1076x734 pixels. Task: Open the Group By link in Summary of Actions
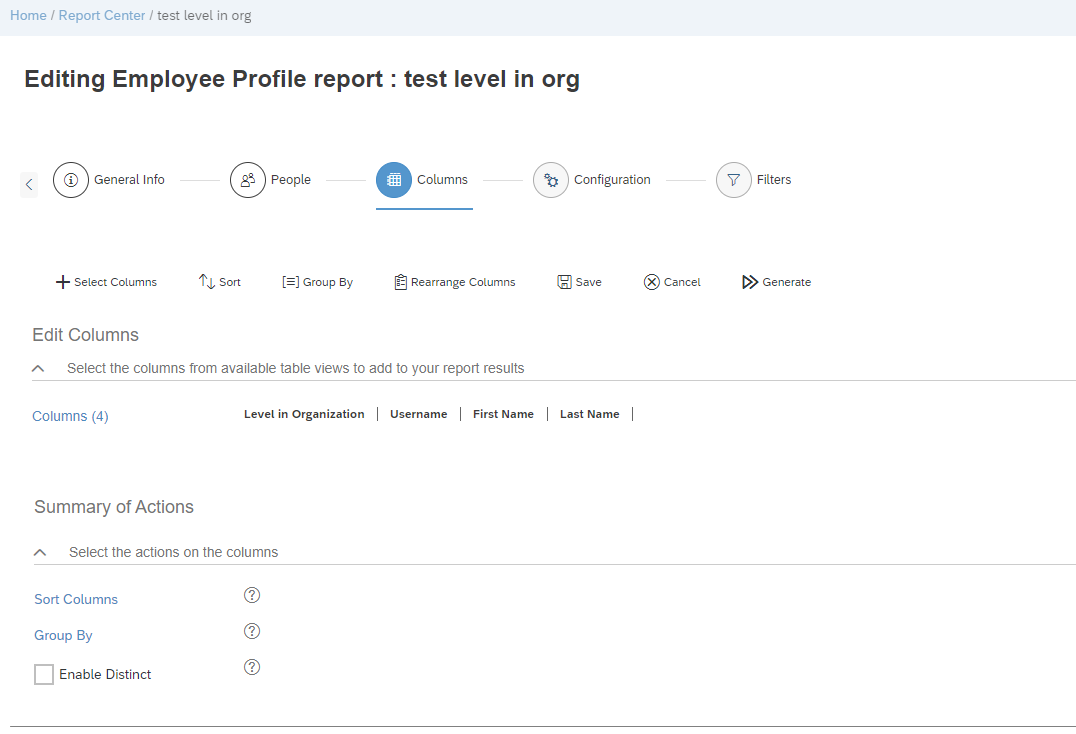[63, 635]
